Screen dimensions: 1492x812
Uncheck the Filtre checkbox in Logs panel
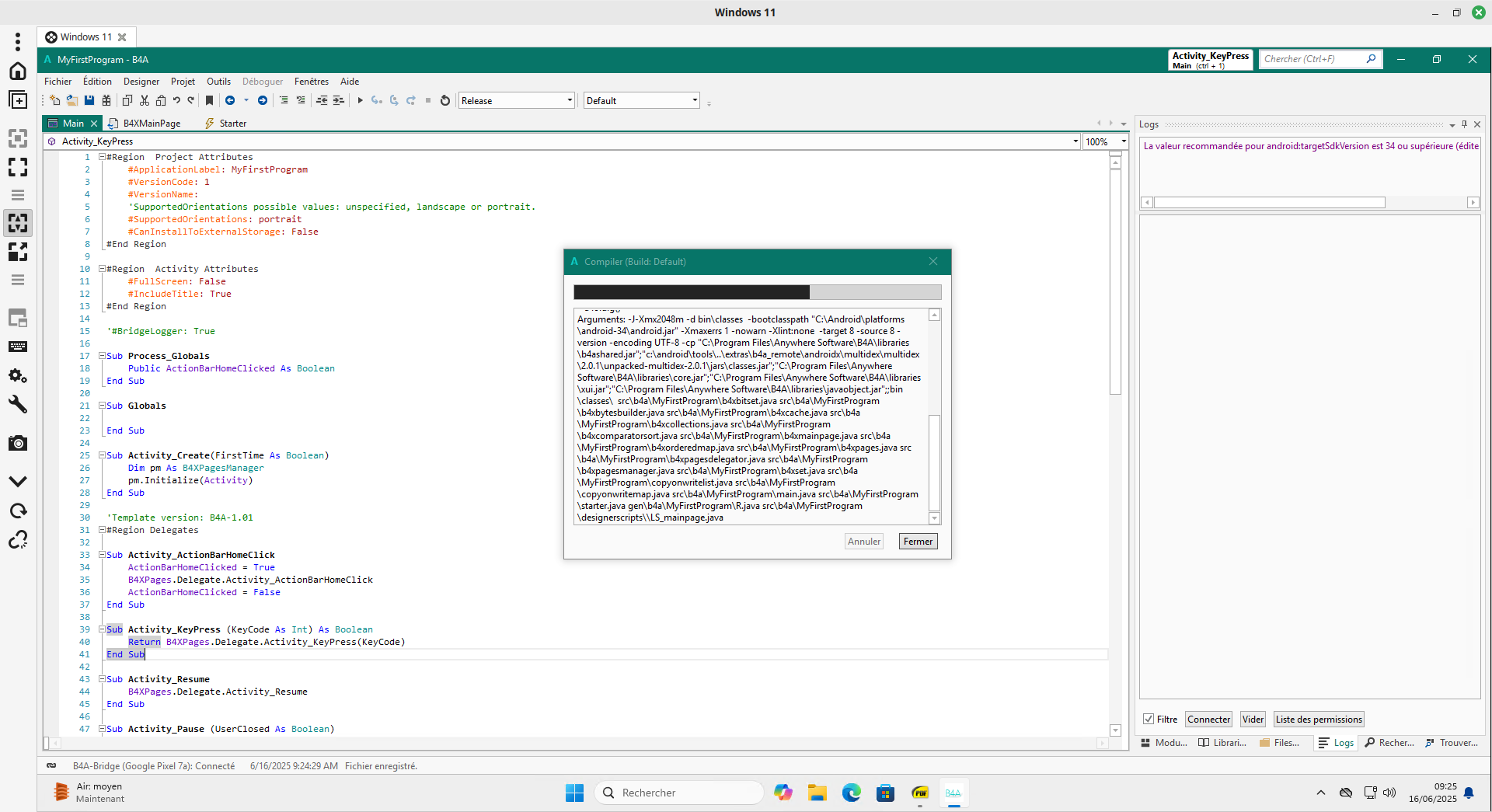click(x=1150, y=719)
